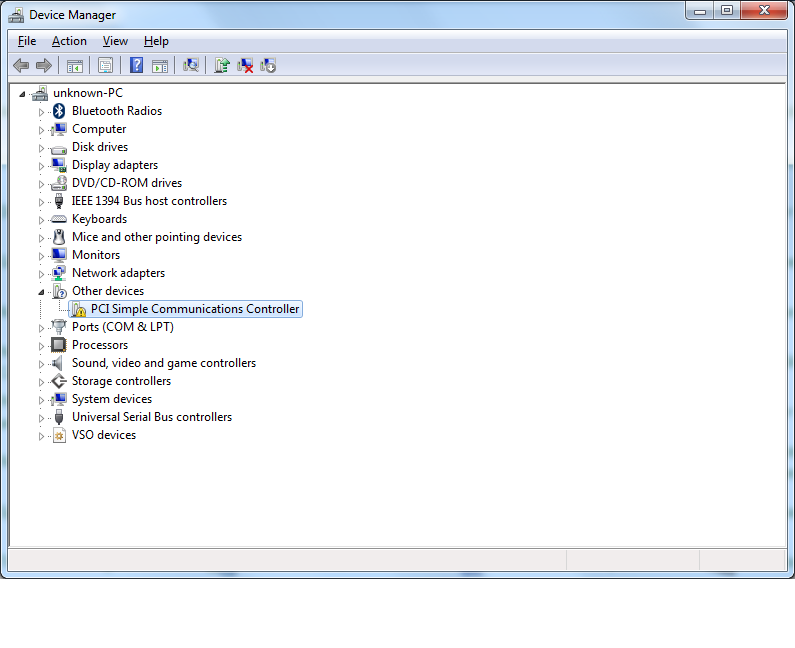Click the Ports (COM & LPT) icon
The height and width of the screenshot is (648, 795).
click(x=59, y=327)
